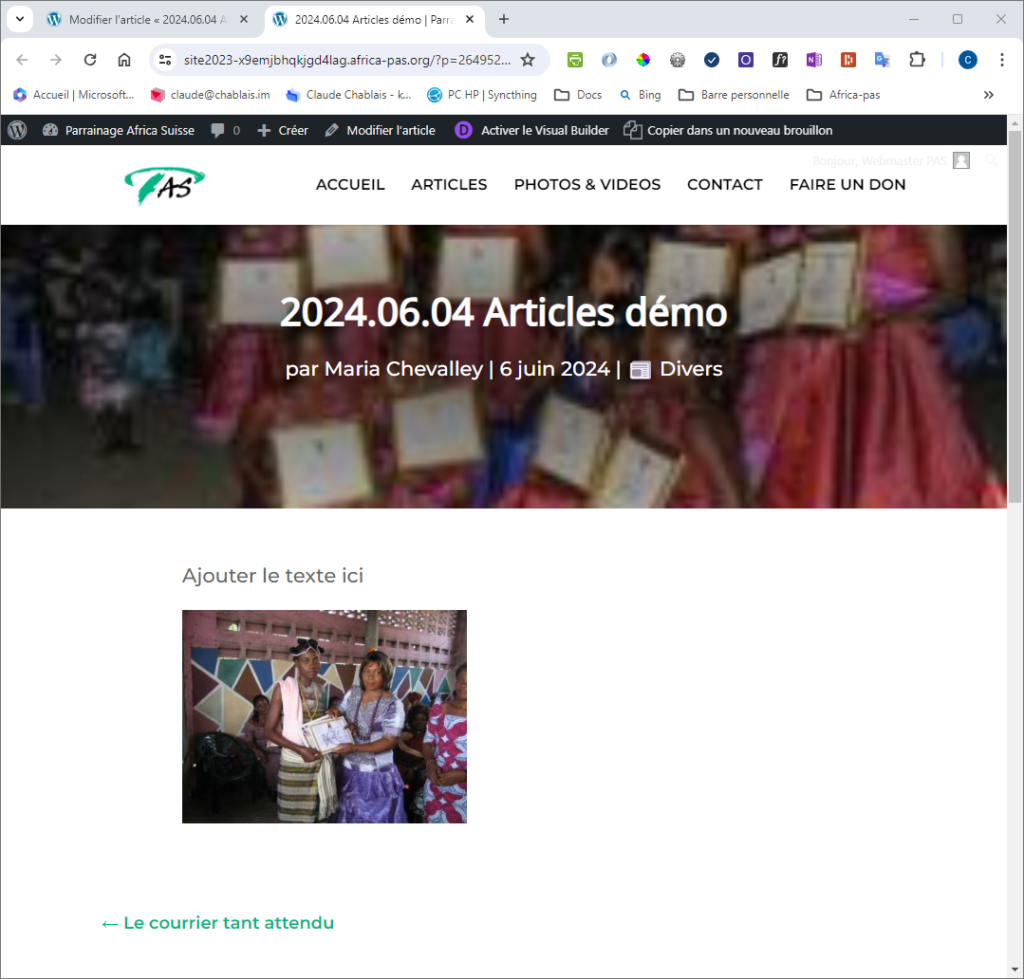This screenshot has height=979, width=1024.
Task: Click the diploma ceremony photo in article
Action: click(324, 716)
